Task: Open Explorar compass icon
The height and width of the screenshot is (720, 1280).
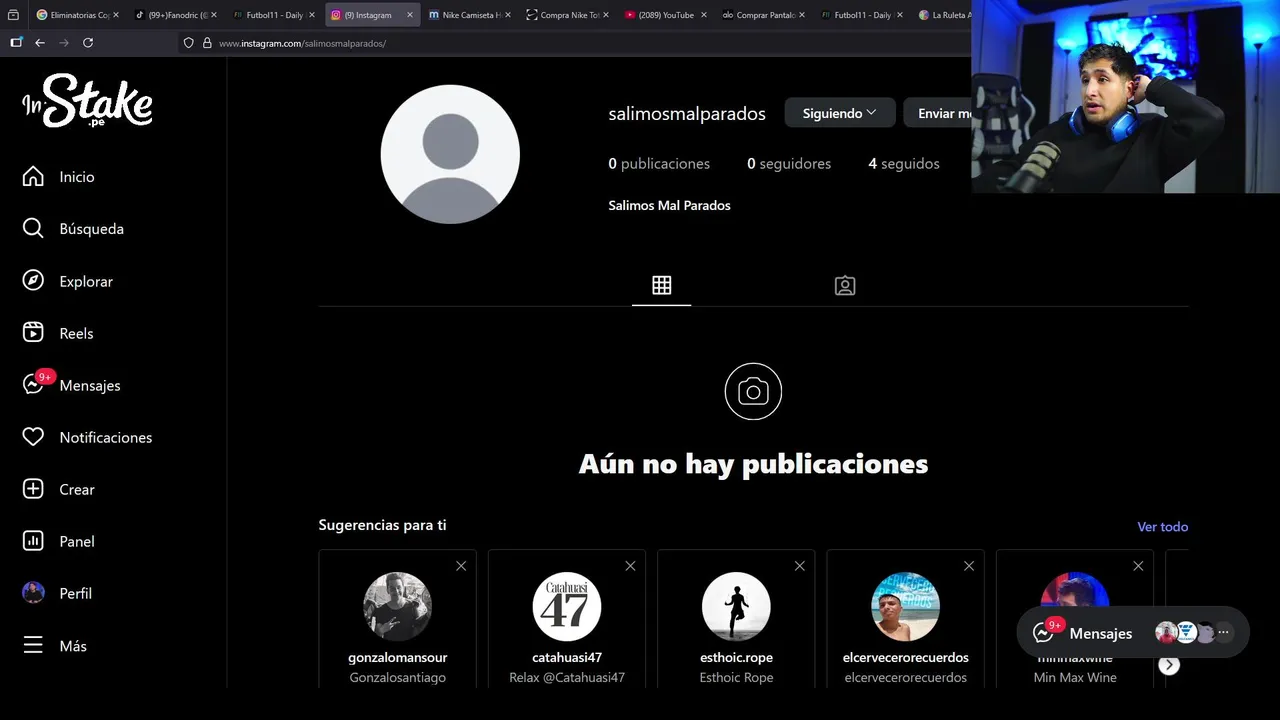Action: pos(33,281)
